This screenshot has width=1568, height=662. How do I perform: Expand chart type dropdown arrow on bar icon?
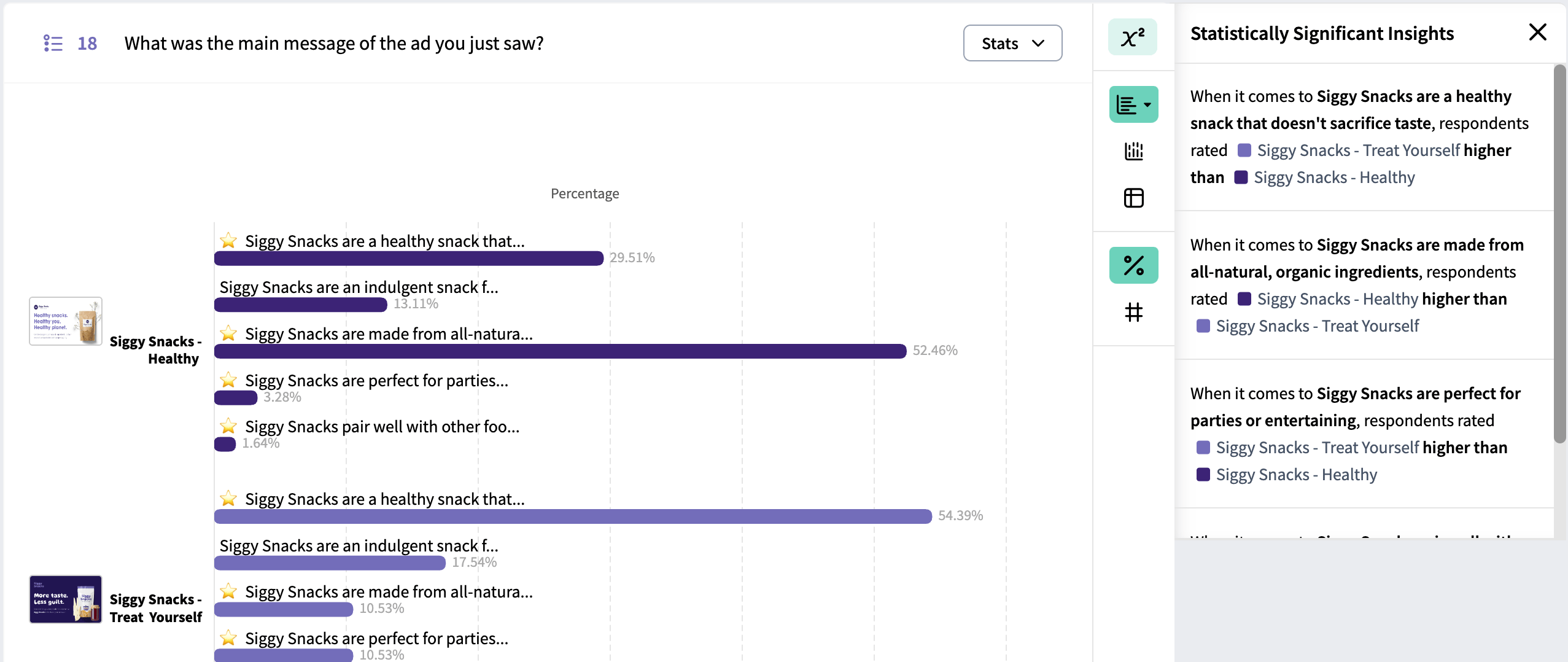pos(1147,105)
